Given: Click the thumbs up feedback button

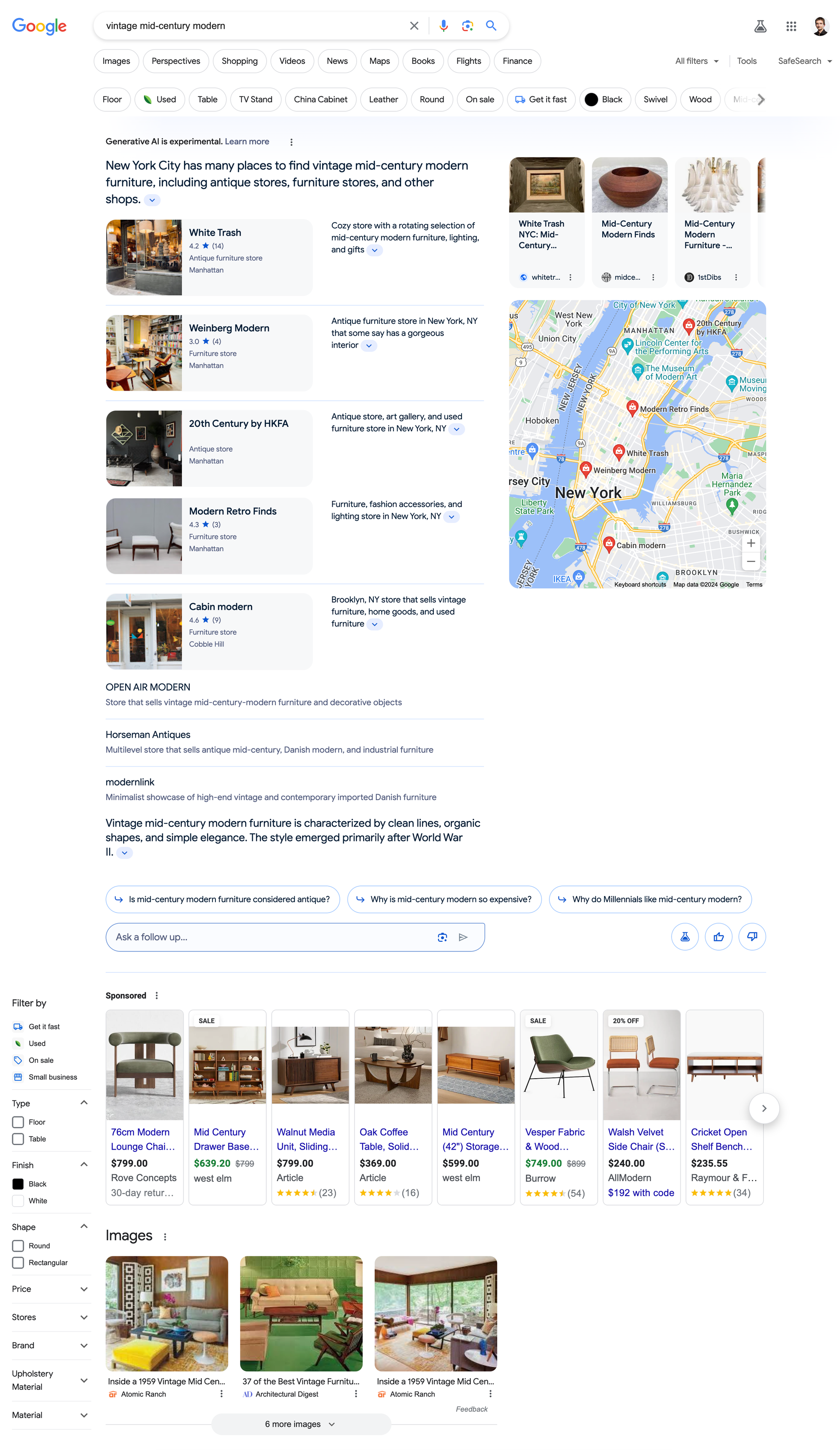Looking at the screenshot, I should [719, 937].
